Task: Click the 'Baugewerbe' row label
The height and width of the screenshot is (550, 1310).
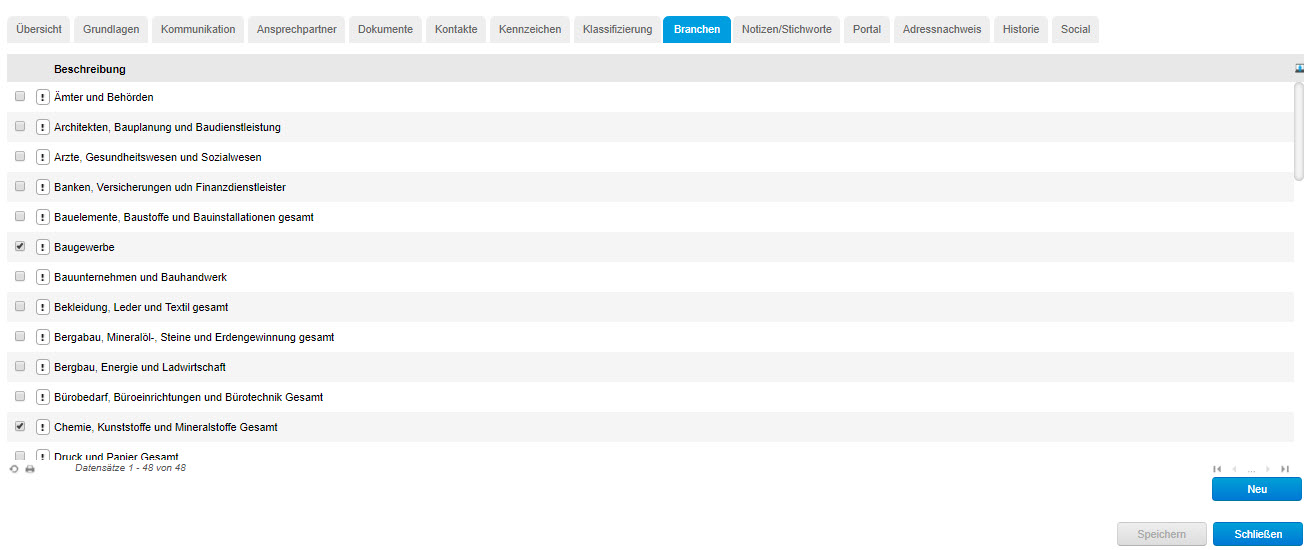Action: (84, 247)
